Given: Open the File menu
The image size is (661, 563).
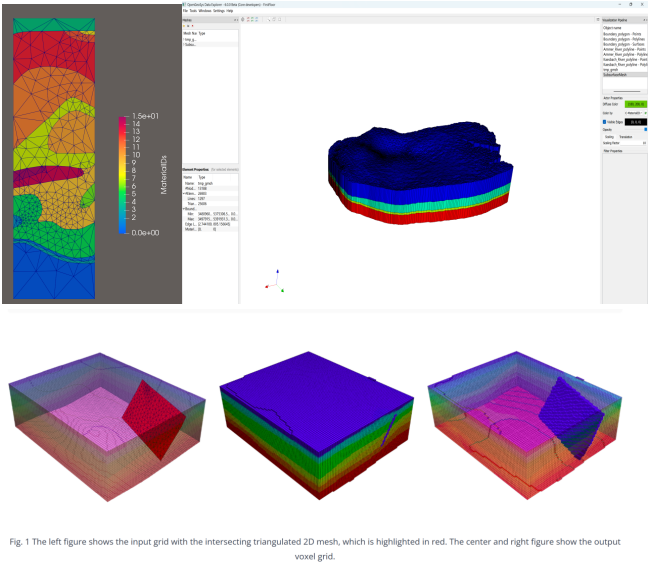Looking at the screenshot, I should (x=185, y=11).
